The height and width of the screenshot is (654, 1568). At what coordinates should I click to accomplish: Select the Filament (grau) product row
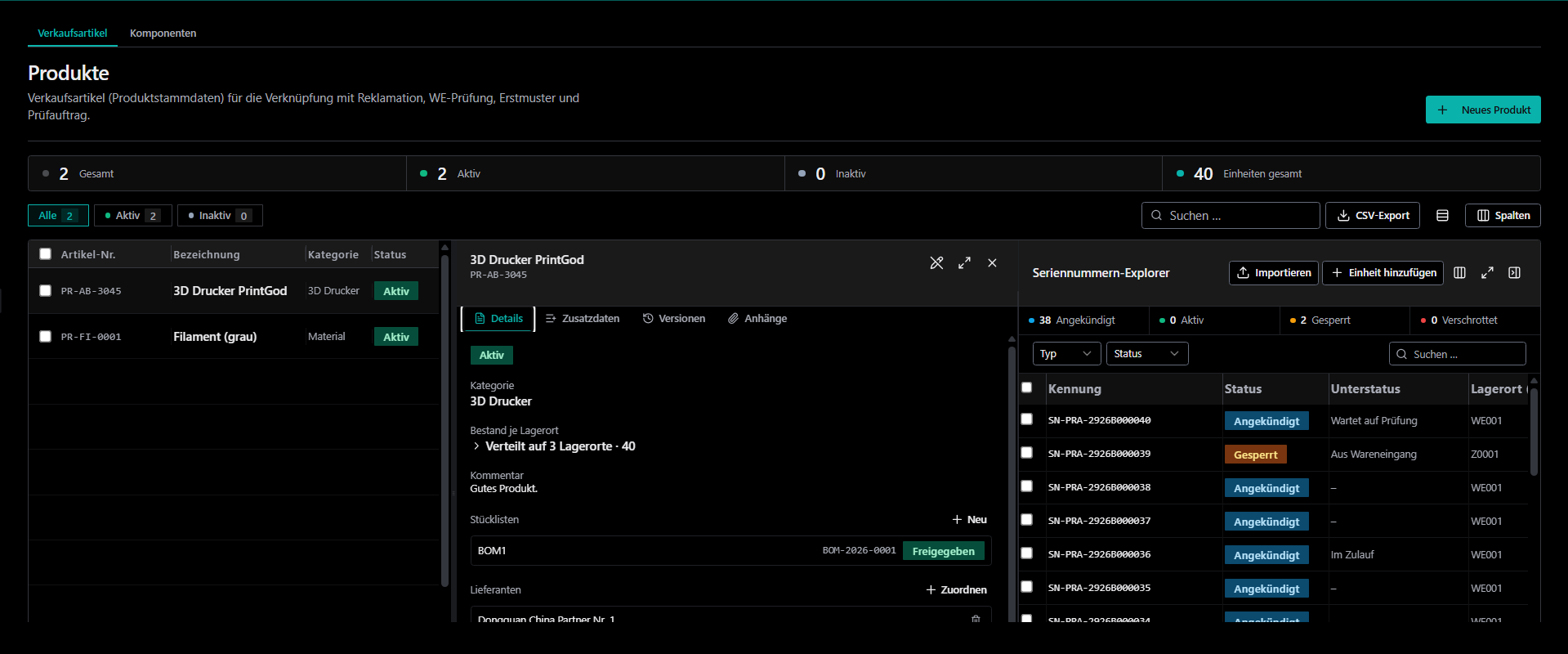click(x=234, y=337)
